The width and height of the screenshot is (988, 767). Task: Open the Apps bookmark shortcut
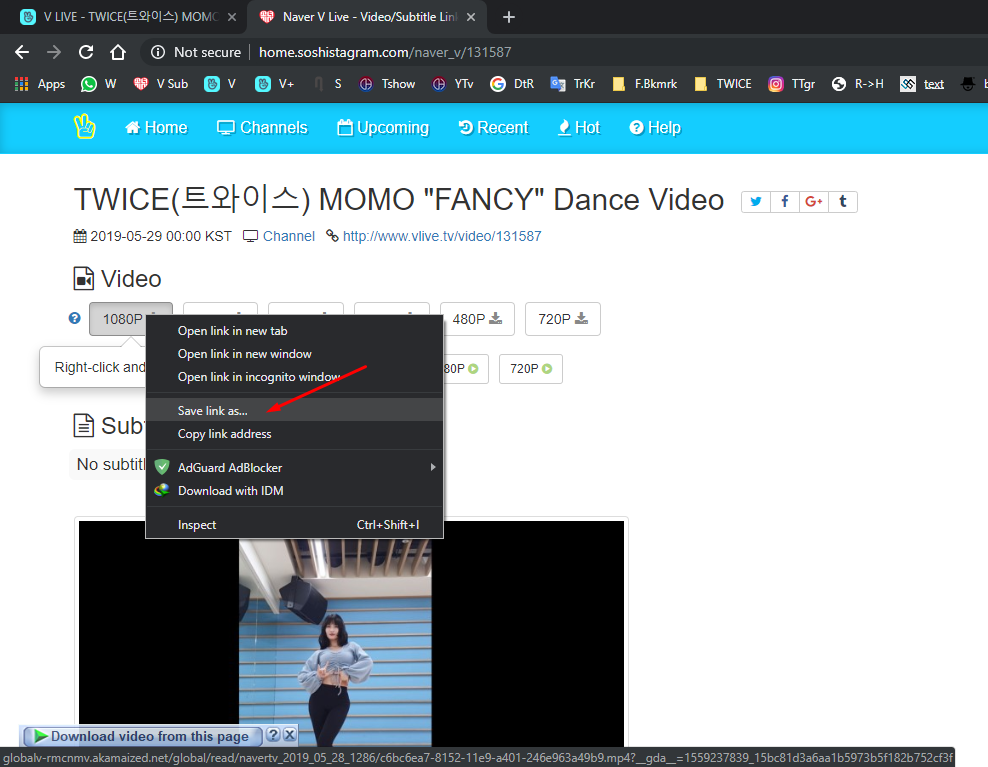tap(40, 84)
